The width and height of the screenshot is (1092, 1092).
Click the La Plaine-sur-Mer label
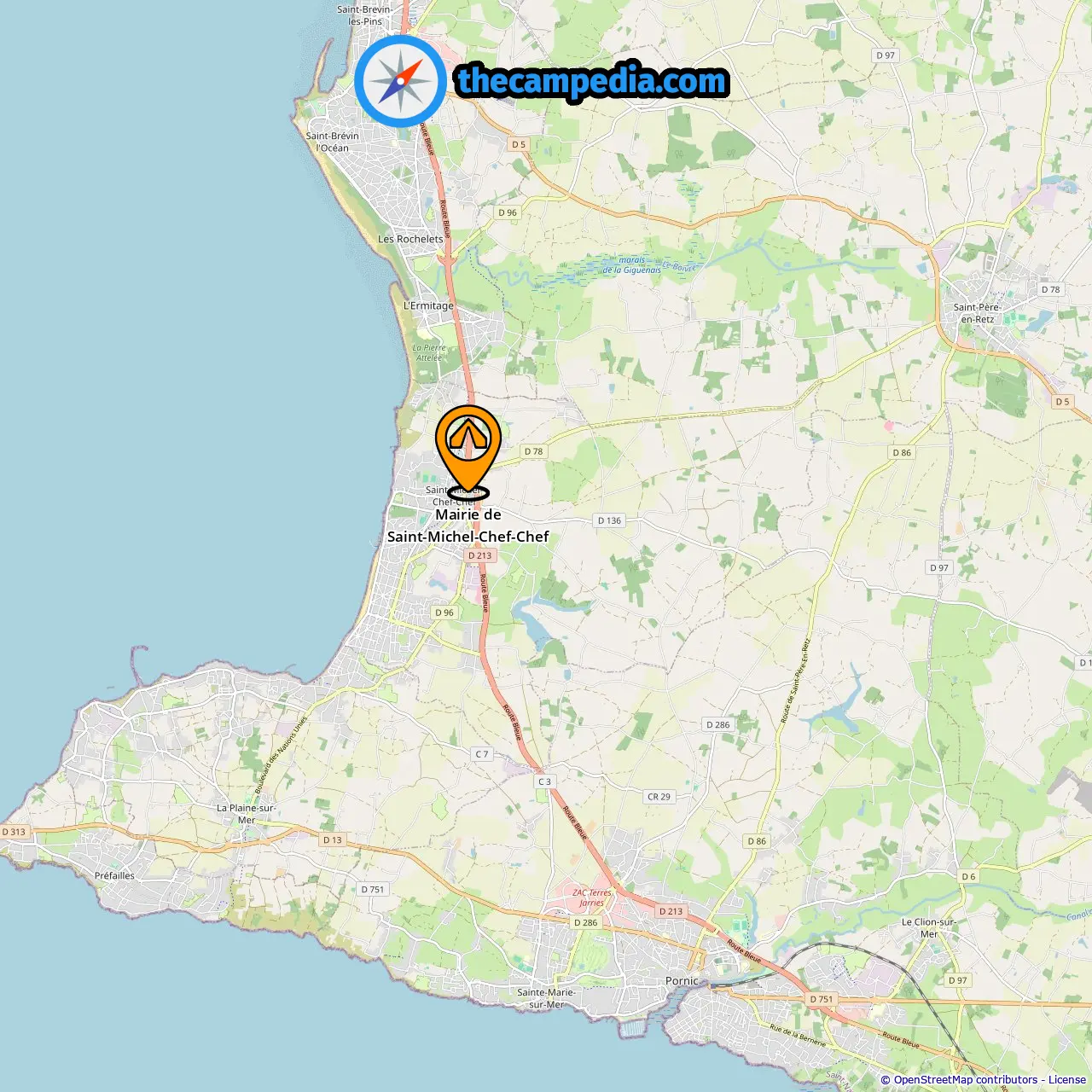click(246, 814)
